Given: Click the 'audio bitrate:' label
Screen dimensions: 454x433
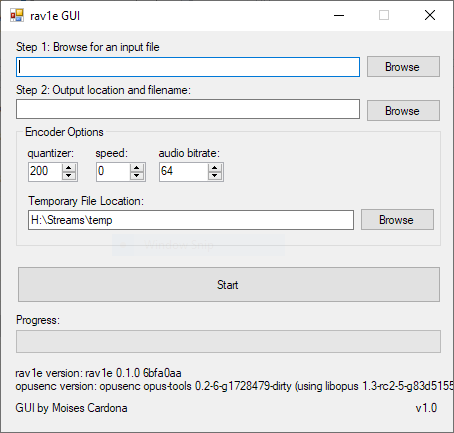Looking at the screenshot, I should [189, 153].
